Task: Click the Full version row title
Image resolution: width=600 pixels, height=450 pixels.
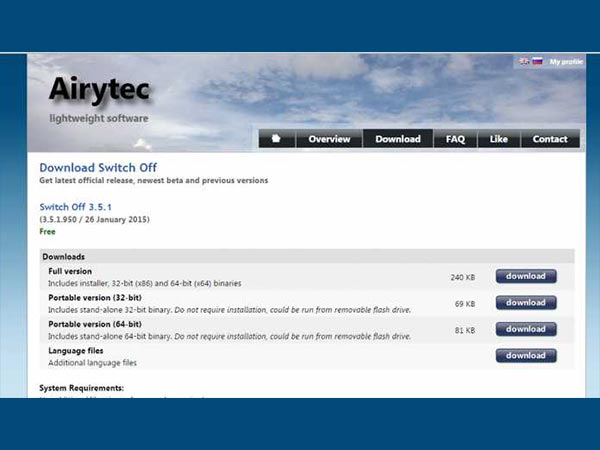Action: 70,272
